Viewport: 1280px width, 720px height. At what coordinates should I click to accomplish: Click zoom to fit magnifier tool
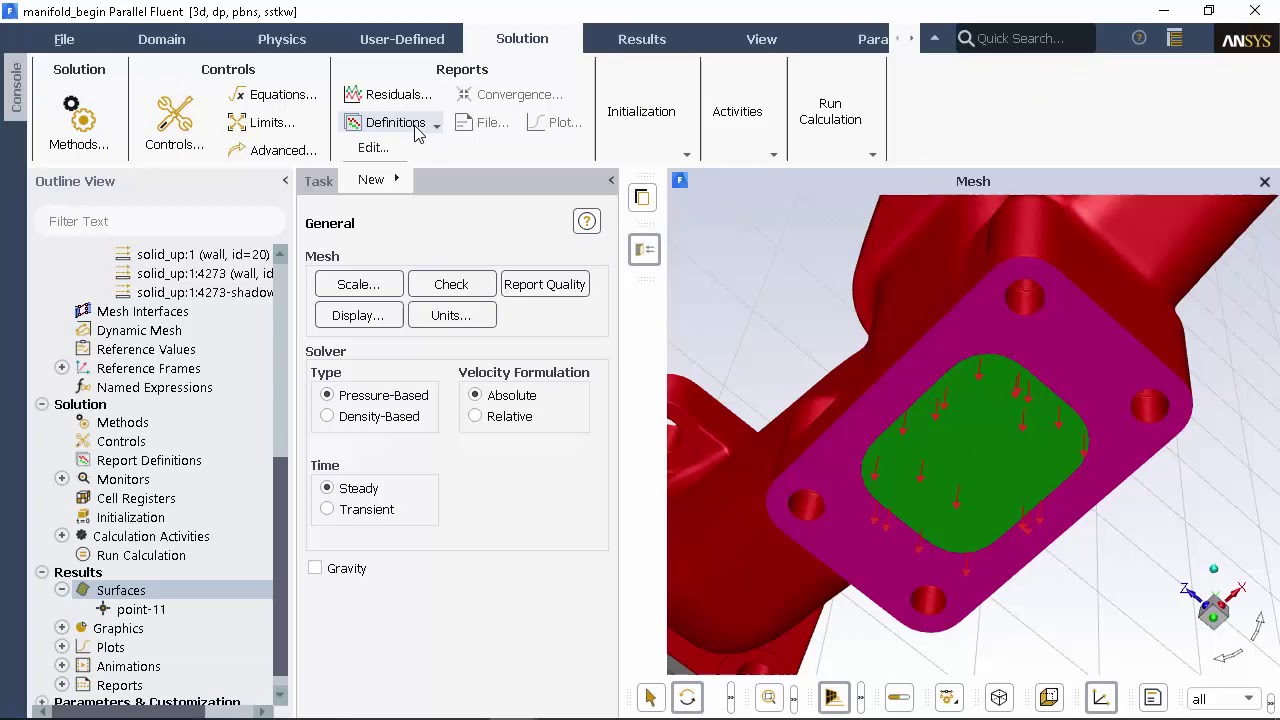pyautogui.click(x=769, y=698)
